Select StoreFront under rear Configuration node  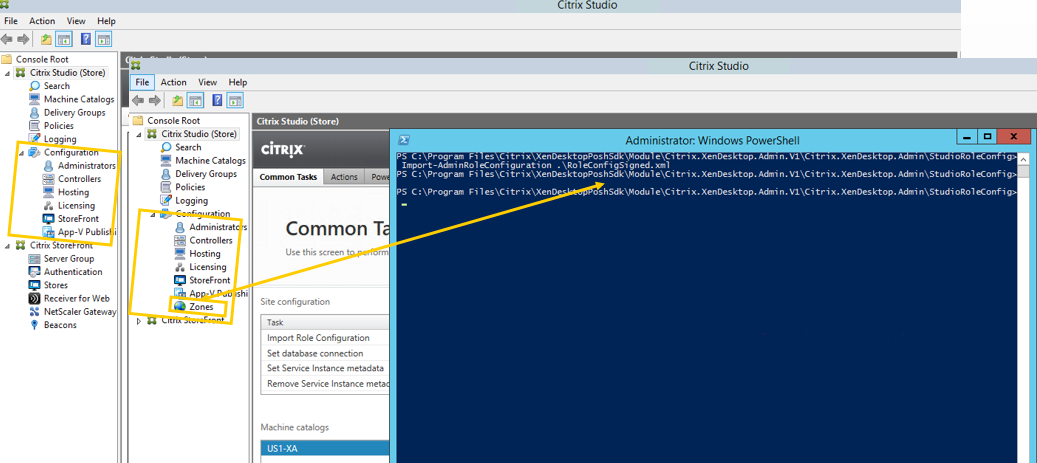coord(78,219)
